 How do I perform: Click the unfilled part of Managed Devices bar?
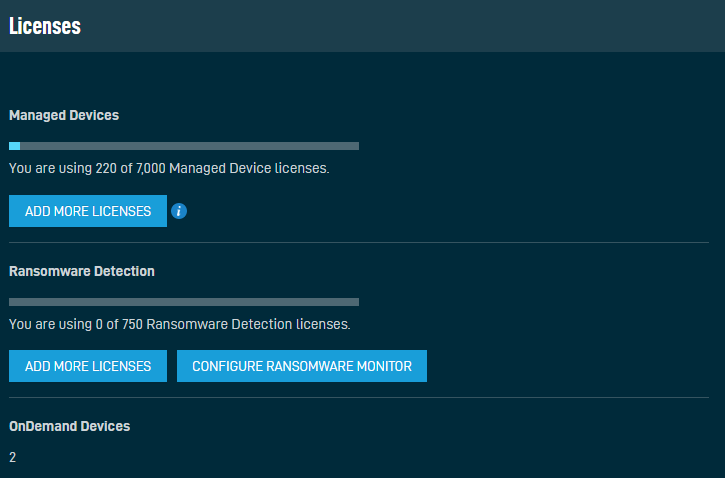click(x=190, y=146)
